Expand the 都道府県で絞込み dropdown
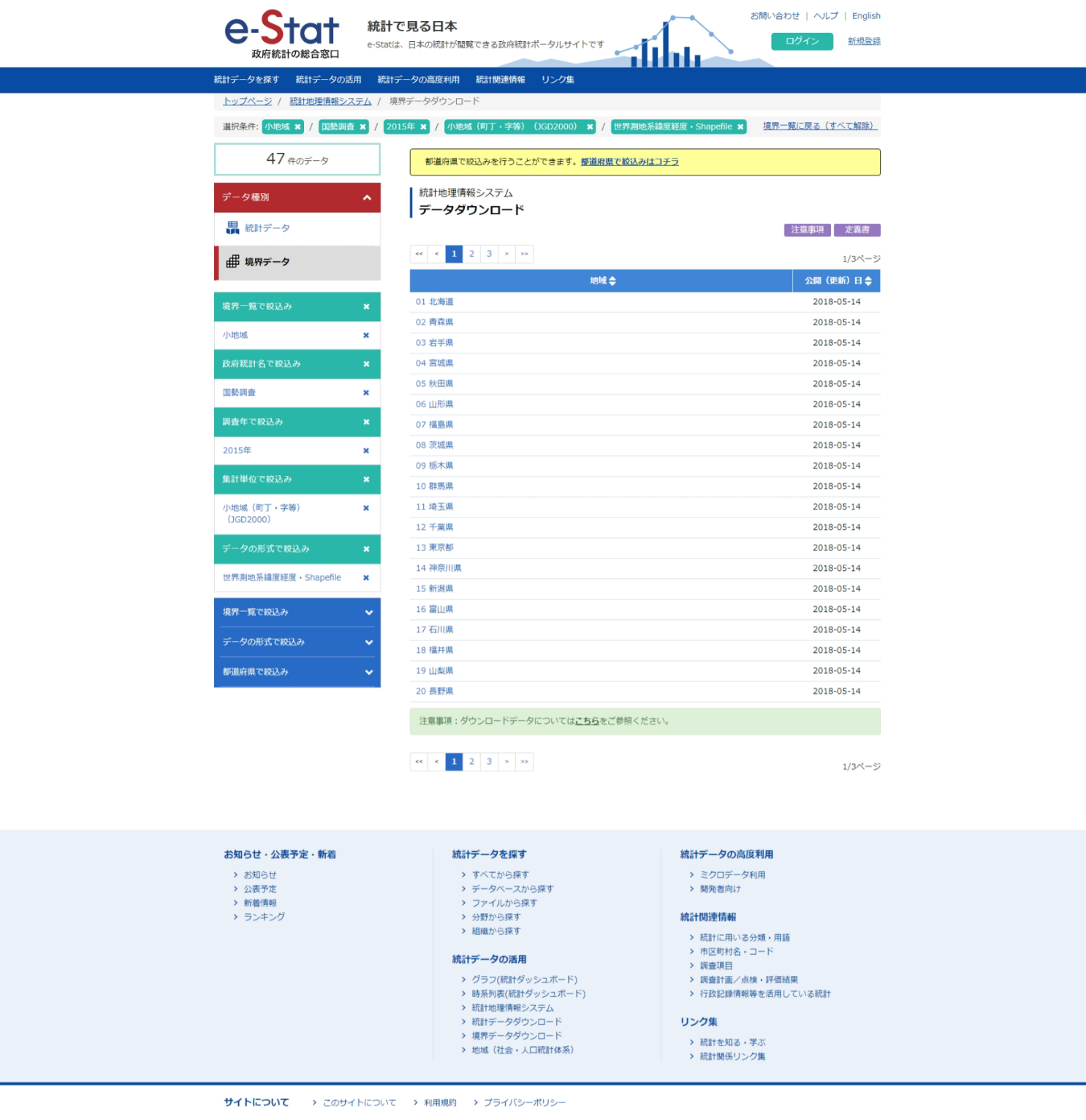This screenshot has width=1086, height=1120. click(368, 673)
